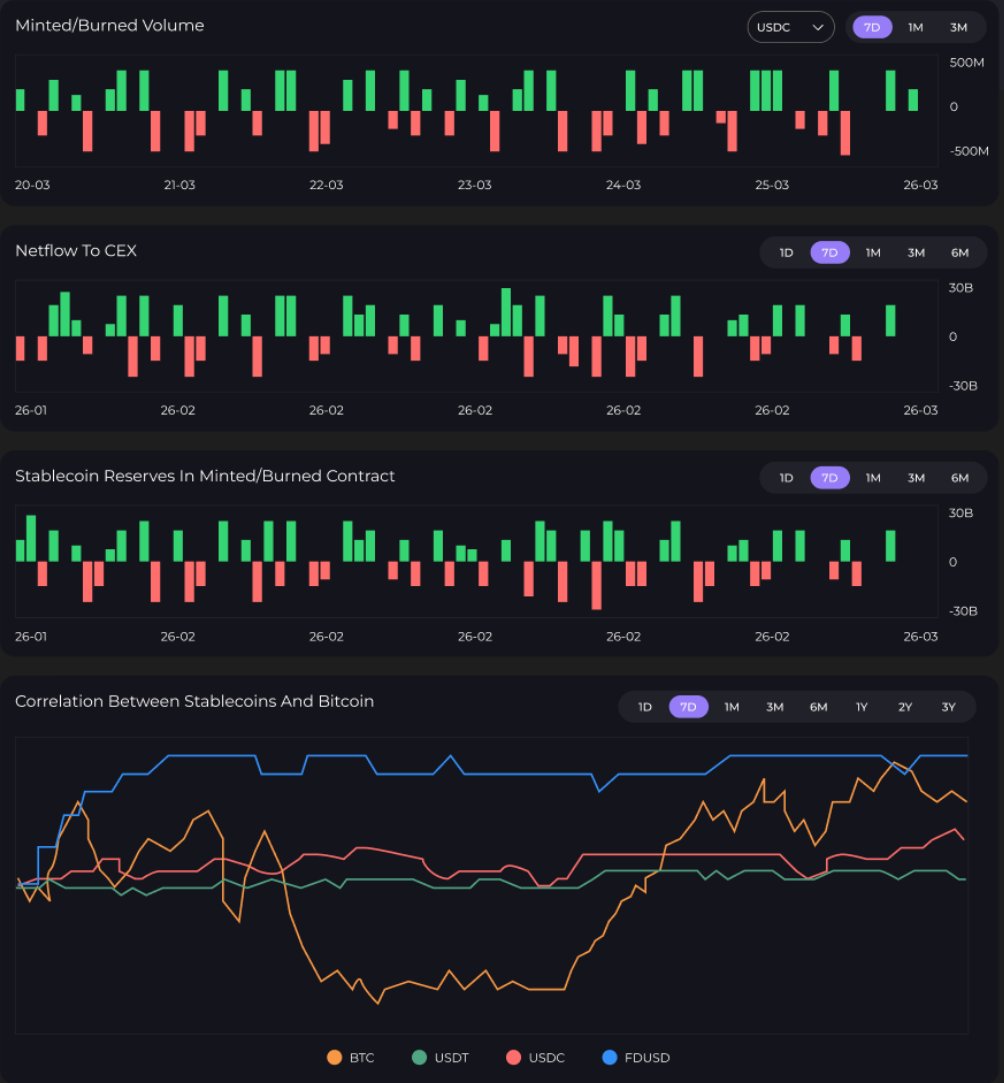The height and width of the screenshot is (1083, 1004).
Task: Select 3M range for Minted/Burned Volume
Action: tap(958, 27)
